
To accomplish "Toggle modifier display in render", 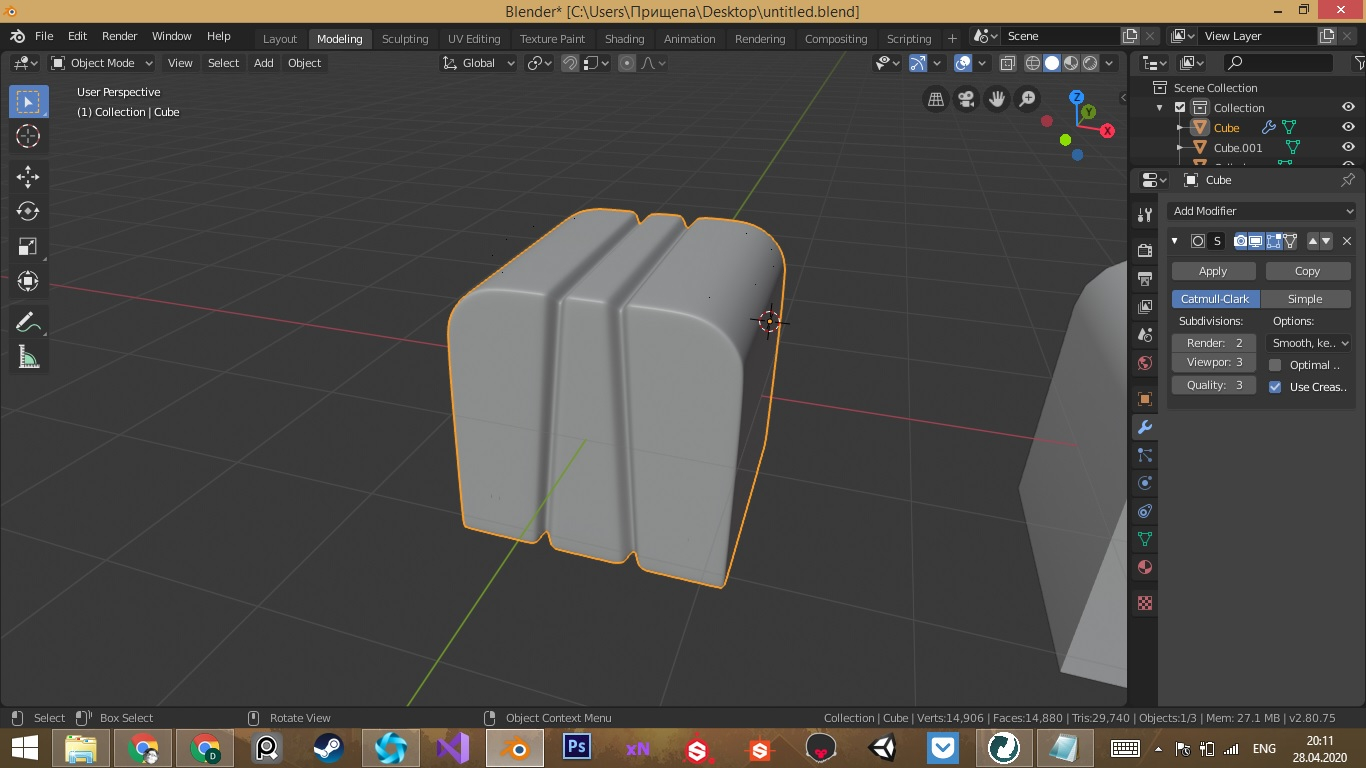I will (x=1241, y=241).
